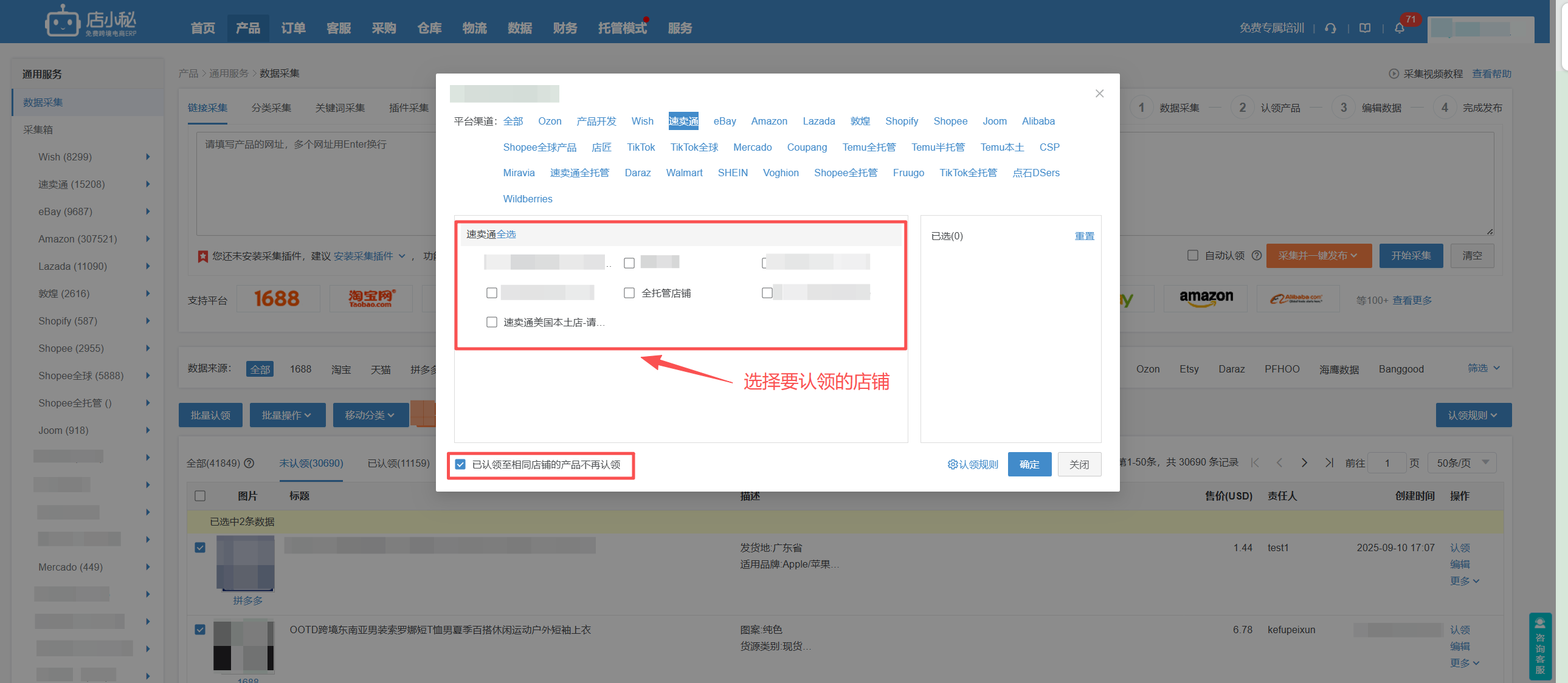Screen dimensions: 1568x683
Task: Check the blurred store checkbox left of 全托管店铺
Action: pyautogui.click(x=492, y=293)
